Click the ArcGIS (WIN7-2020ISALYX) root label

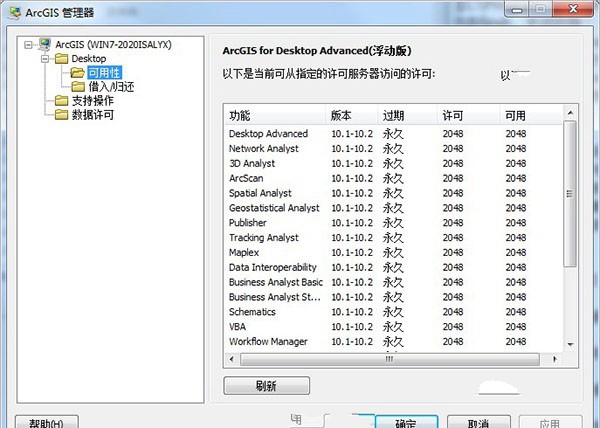113,45
